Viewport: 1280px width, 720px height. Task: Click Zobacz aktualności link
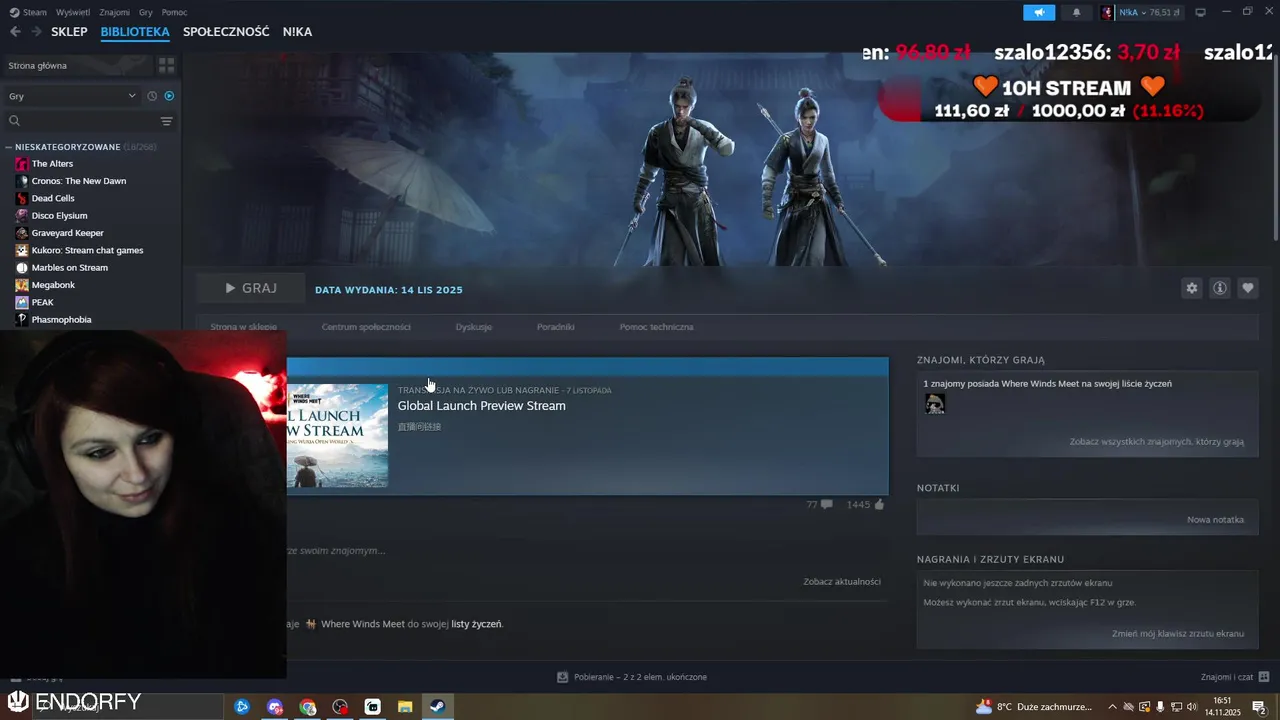point(842,582)
